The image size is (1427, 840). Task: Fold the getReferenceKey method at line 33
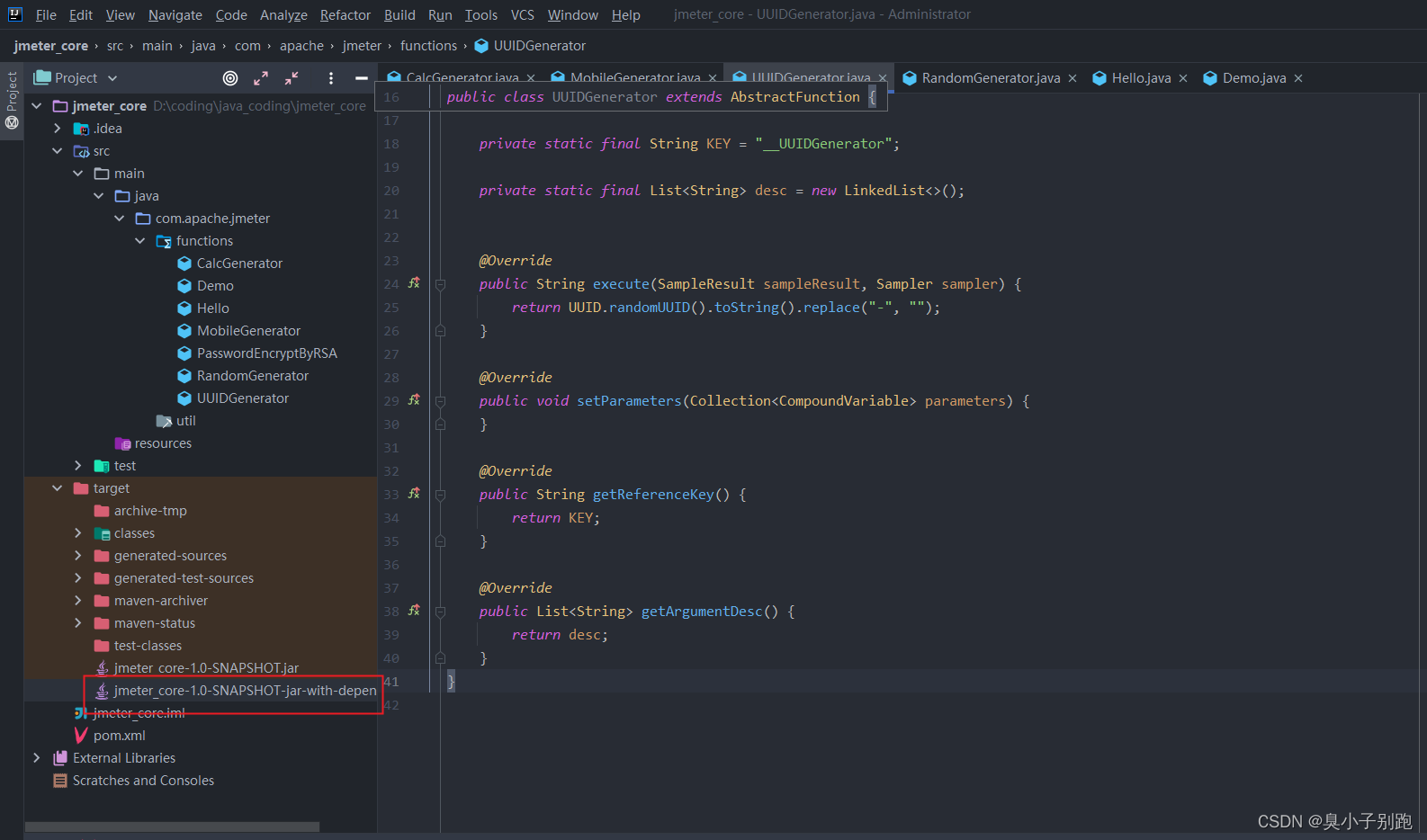pos(440,495)
